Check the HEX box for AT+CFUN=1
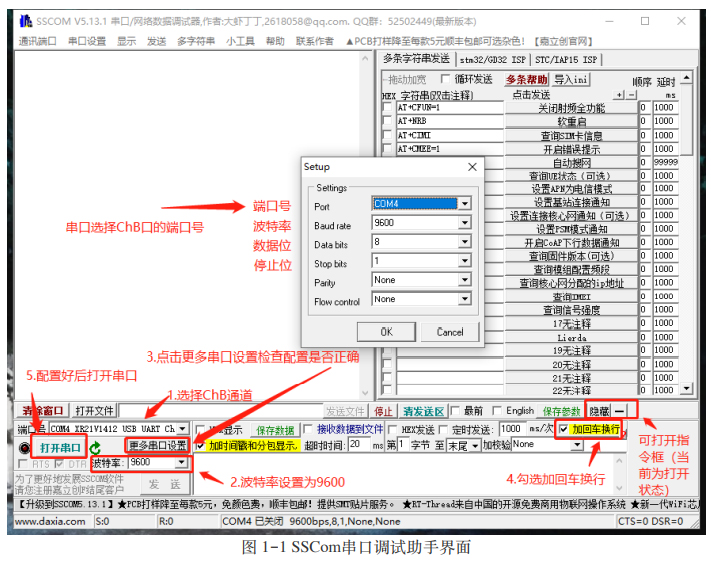Image resolution: width=711 pixels, height=562 pixels. click(x=387, y=108)
